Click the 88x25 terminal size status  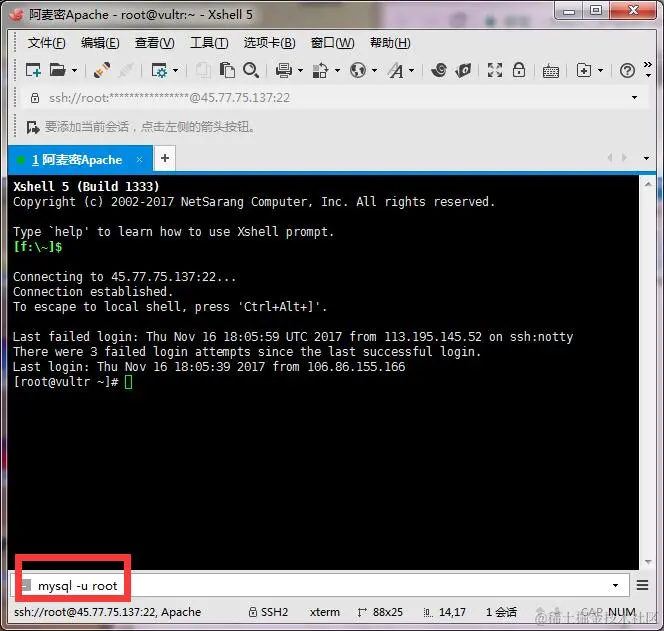pyautogui.click(x=380, y=612)
